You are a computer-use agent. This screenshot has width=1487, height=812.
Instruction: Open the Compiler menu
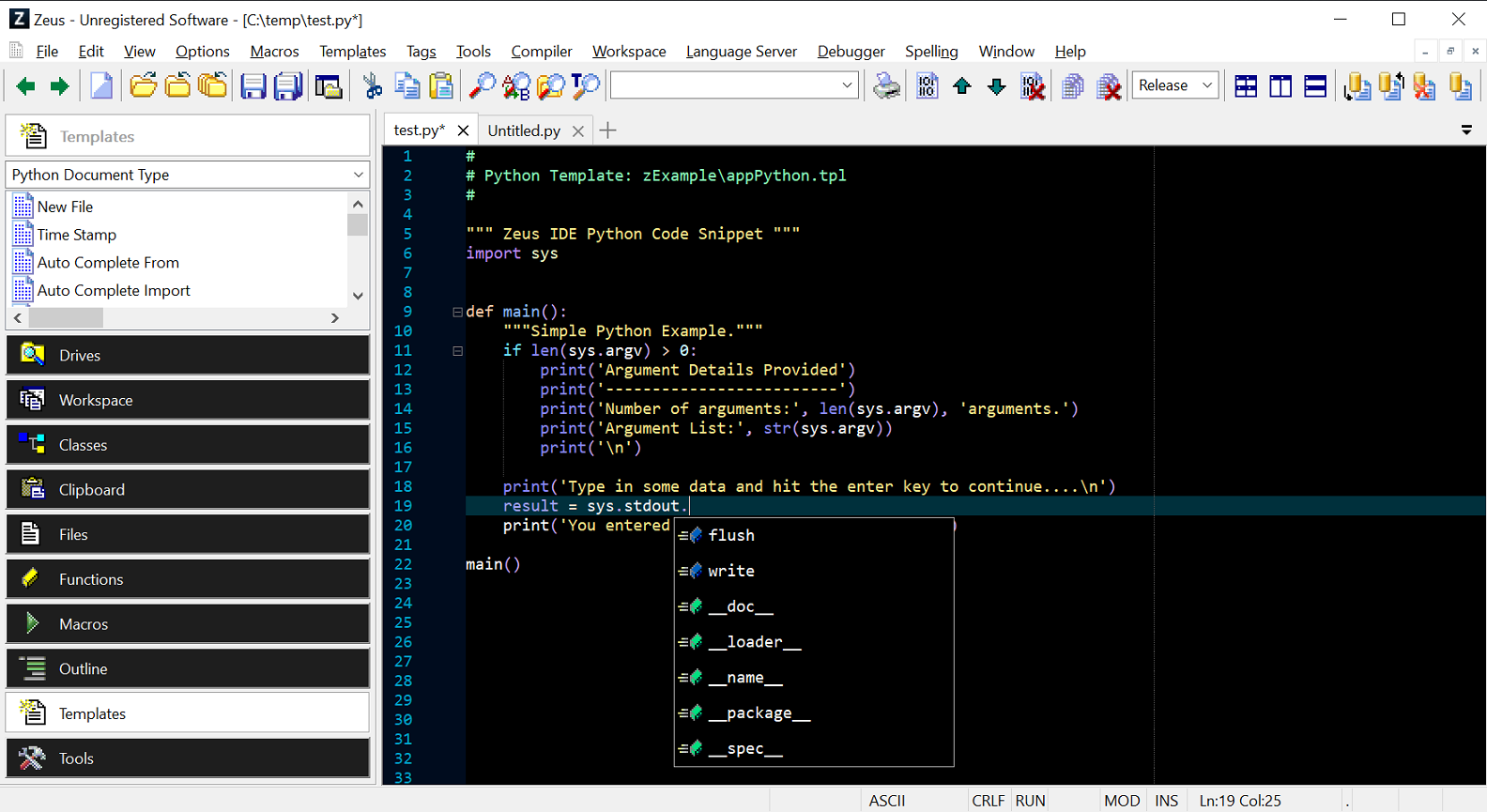(x=542, y=52)
